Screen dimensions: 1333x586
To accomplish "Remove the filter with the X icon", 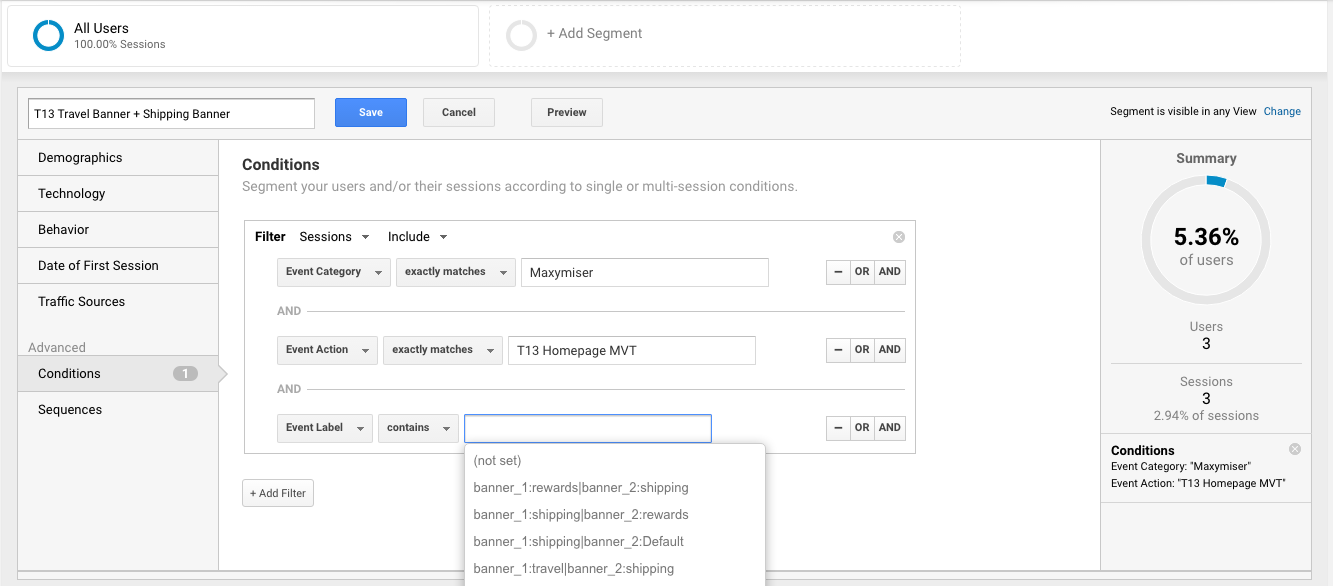I will pyautogui.click(x=898, y=237).
